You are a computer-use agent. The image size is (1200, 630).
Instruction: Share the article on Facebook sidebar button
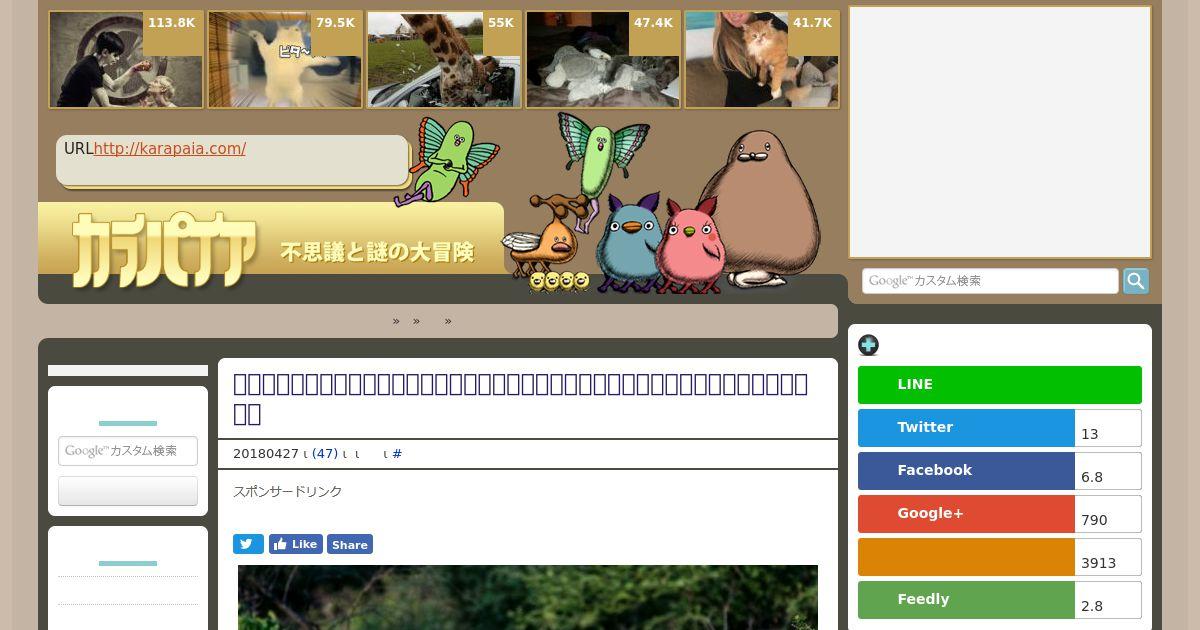point(966,471)
